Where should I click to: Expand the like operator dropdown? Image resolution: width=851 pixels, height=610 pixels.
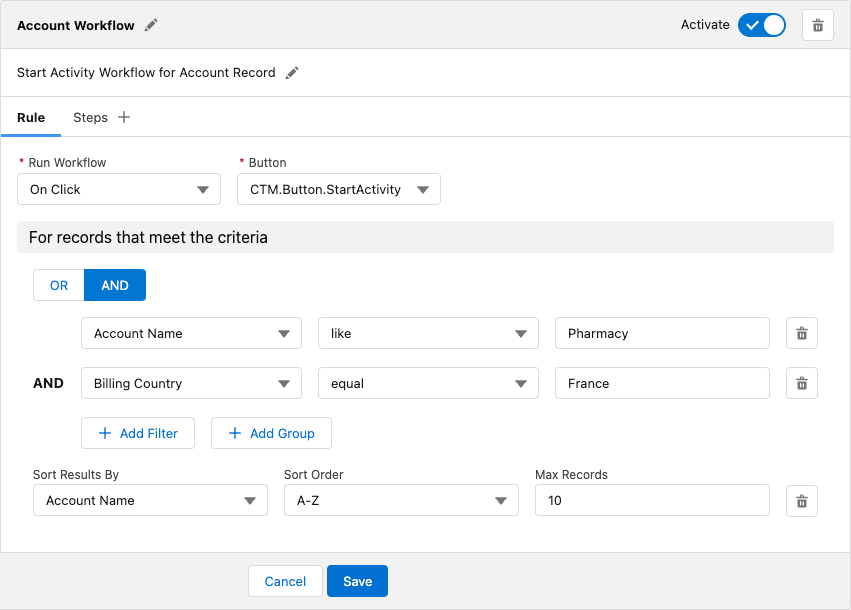click(428, 333)
